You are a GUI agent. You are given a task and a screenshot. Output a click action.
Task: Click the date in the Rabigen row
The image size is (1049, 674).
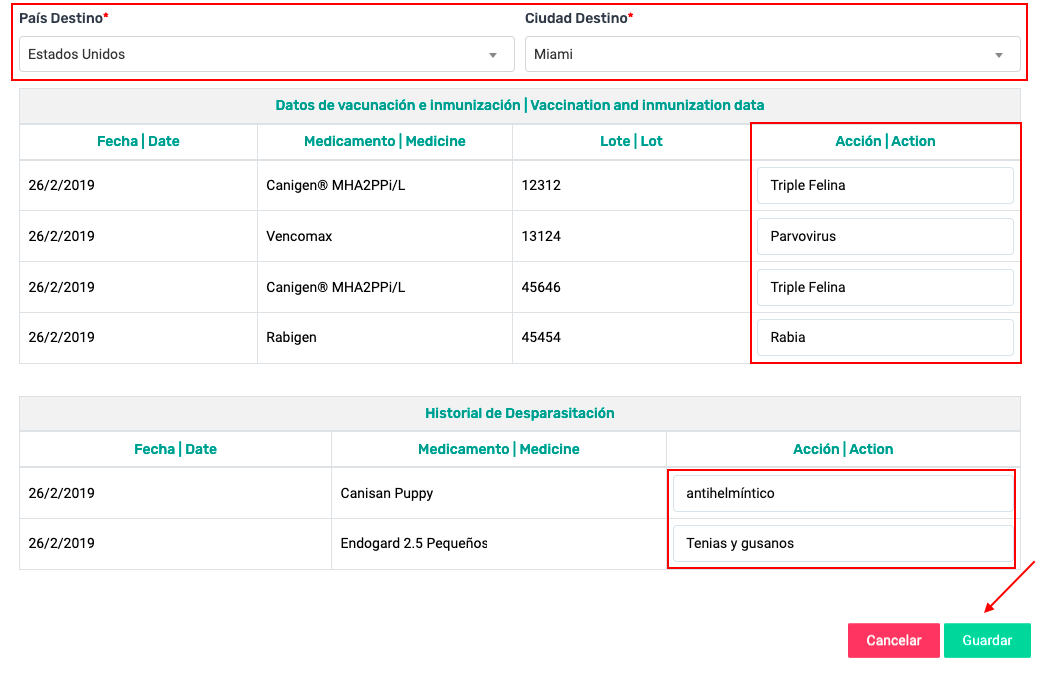62,337
